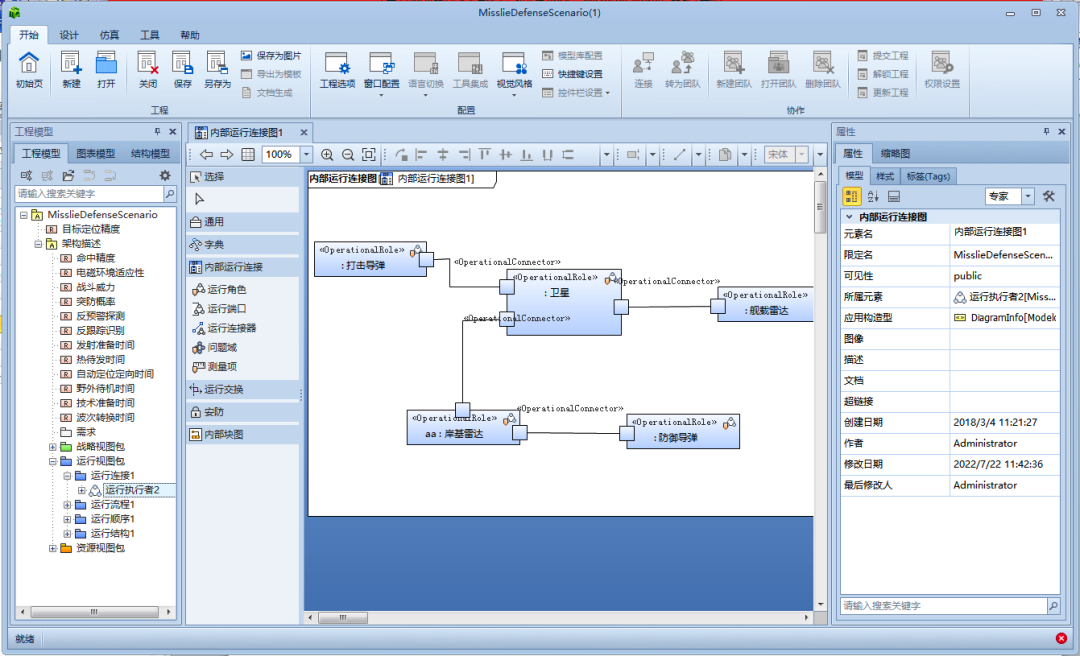The image size is (1080, 656).
Task: Click the red error icon in status bar
Action: (1061, 639)
